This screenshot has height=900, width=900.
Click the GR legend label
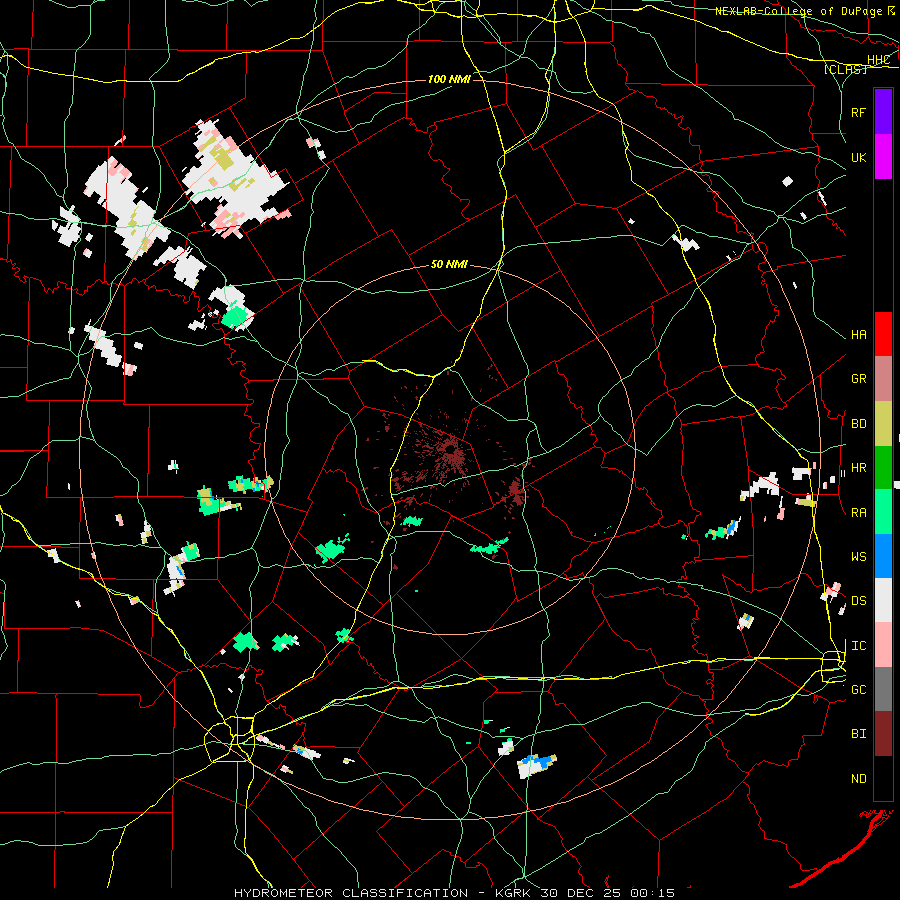[858, 379]
